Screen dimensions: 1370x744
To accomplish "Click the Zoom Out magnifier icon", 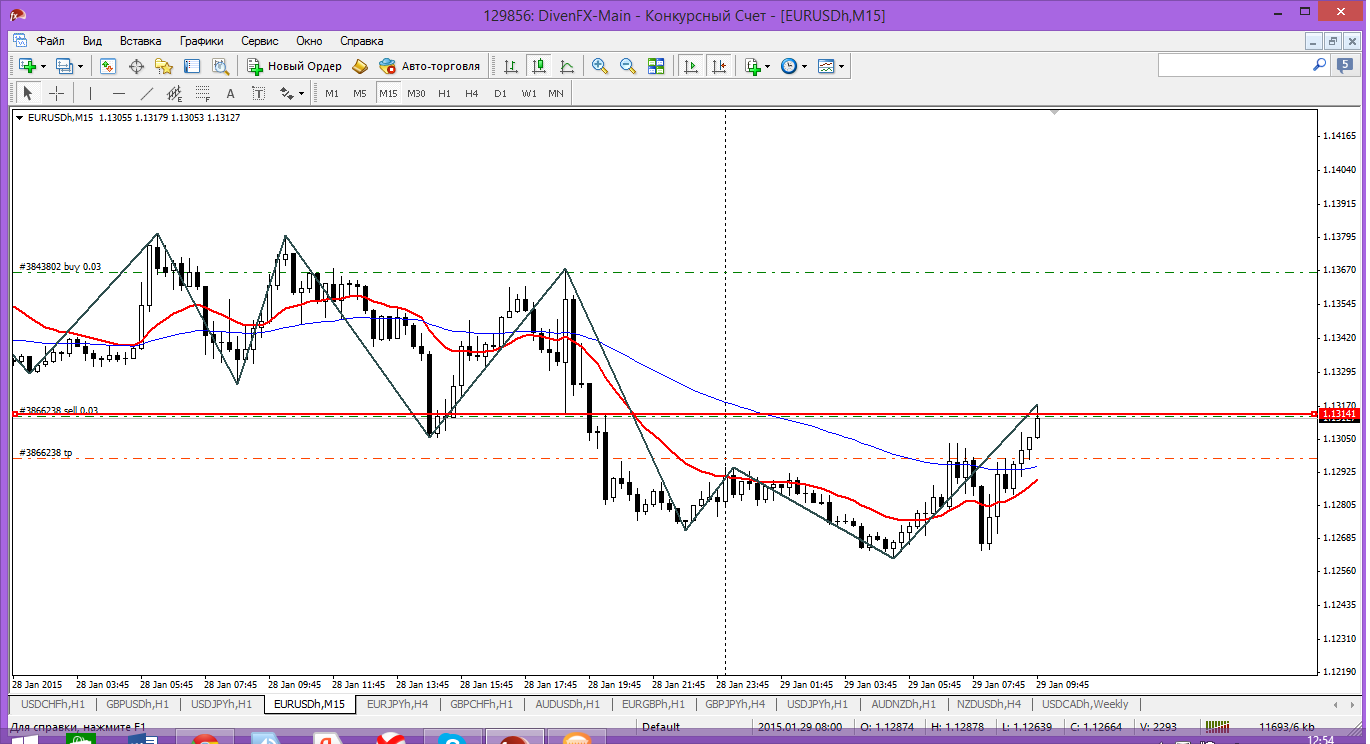I will coord(628,66).
